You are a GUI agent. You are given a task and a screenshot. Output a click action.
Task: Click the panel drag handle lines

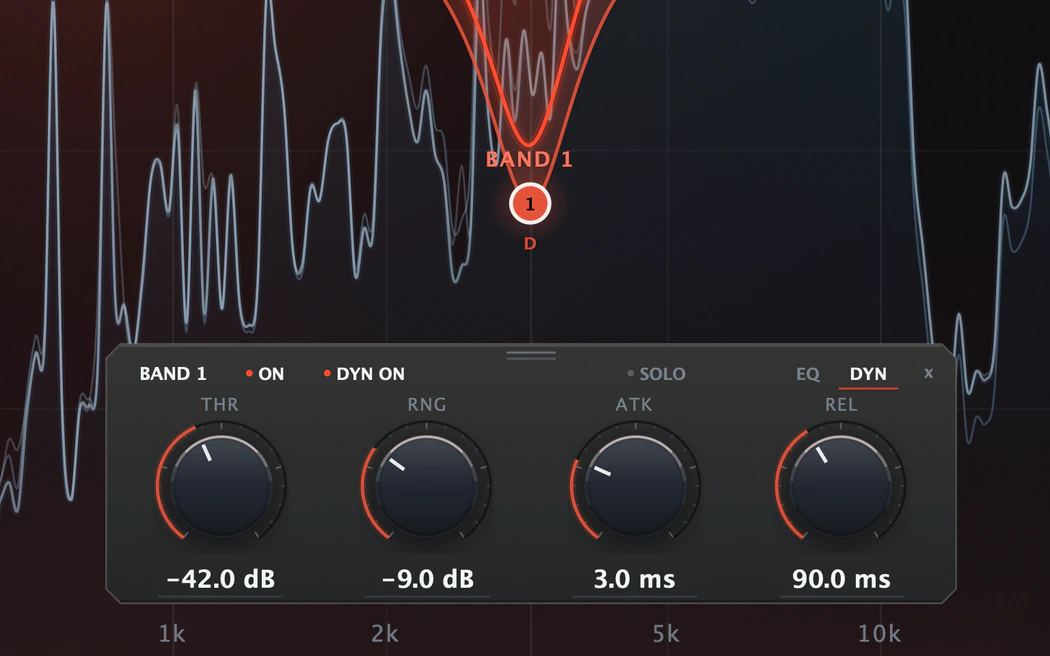coord(531,355)
